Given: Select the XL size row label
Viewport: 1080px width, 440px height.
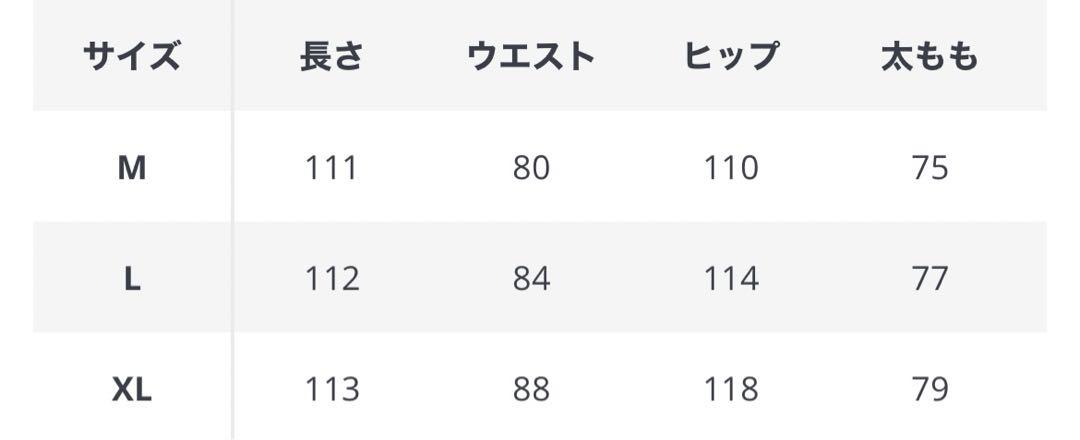Looking at the screenshot, I should tap(132, 390).
